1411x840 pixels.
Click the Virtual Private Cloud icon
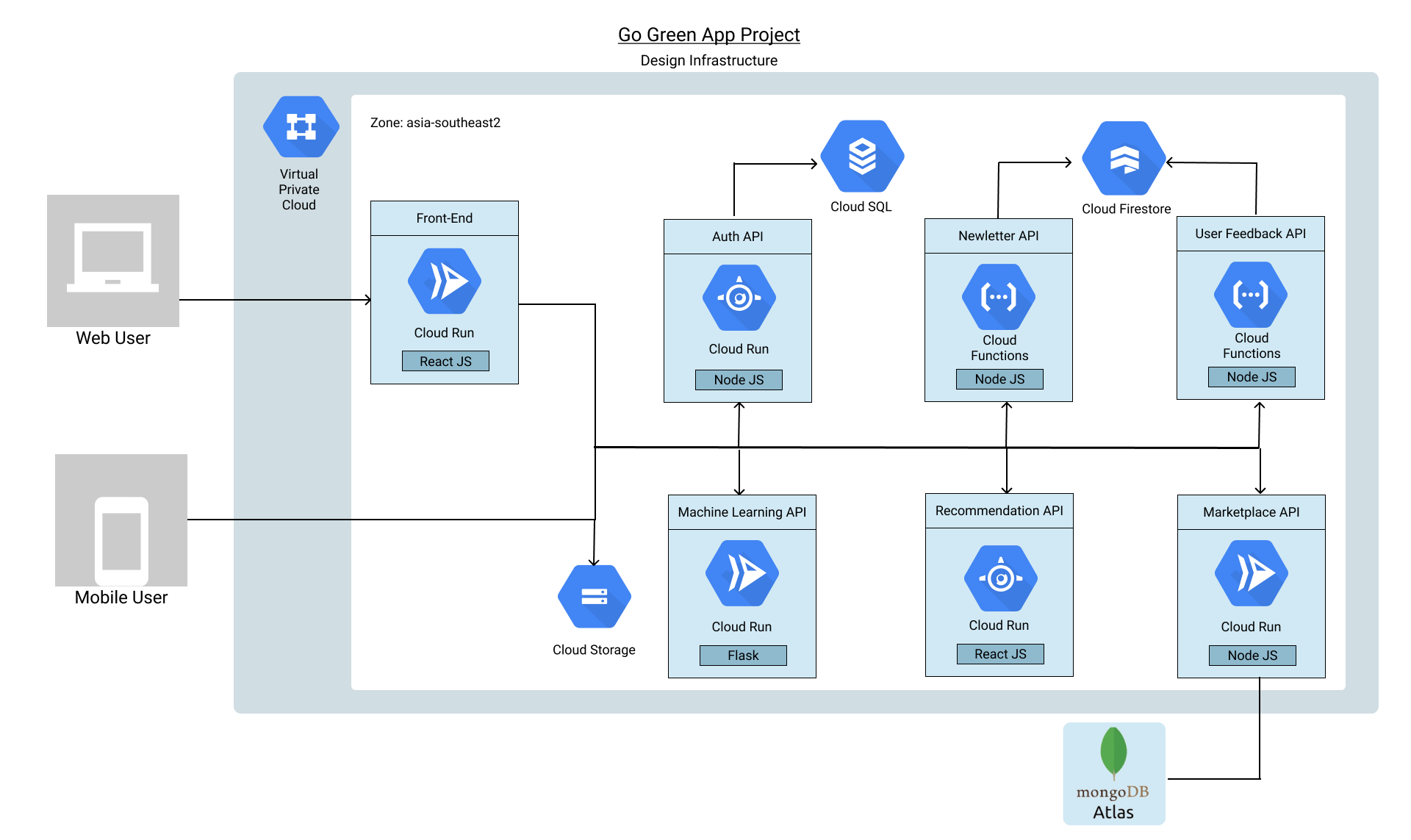pos(301,127)
